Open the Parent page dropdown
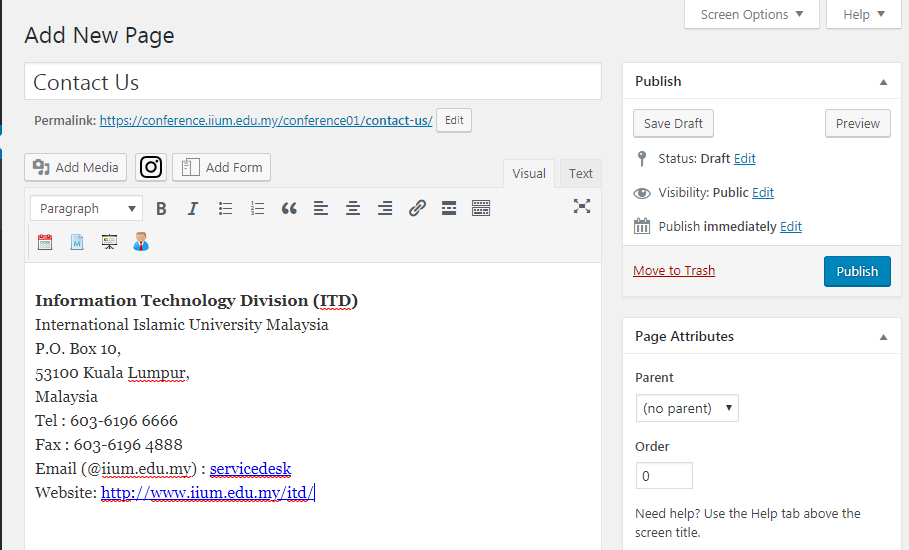Image resolution: width=909 pixels, height=550 pixels. (687, 408)
